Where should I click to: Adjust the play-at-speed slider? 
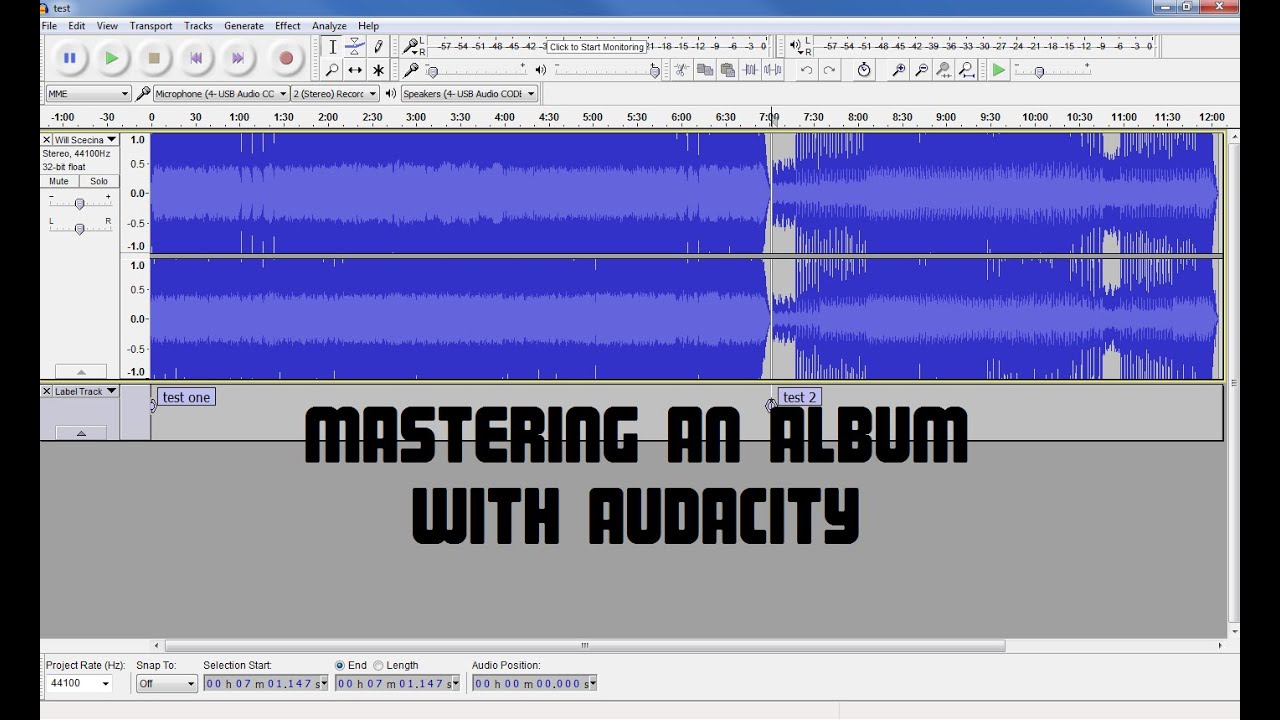point(1052,70)
